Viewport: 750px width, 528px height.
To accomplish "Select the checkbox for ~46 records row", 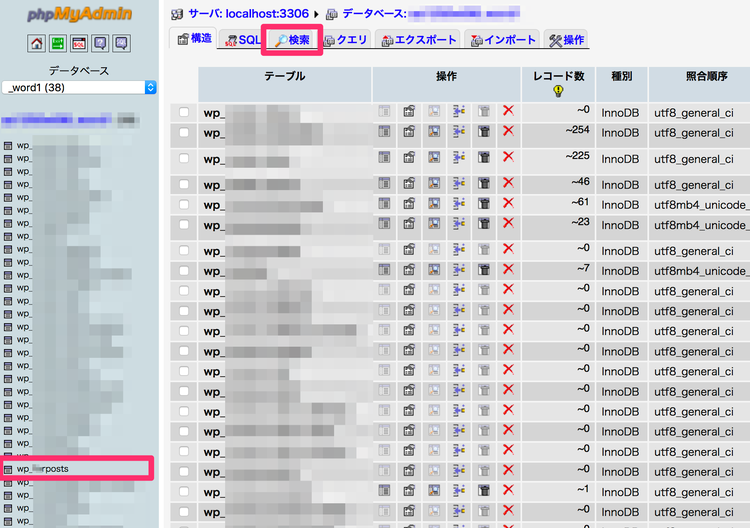I will (x=184, y=184).
